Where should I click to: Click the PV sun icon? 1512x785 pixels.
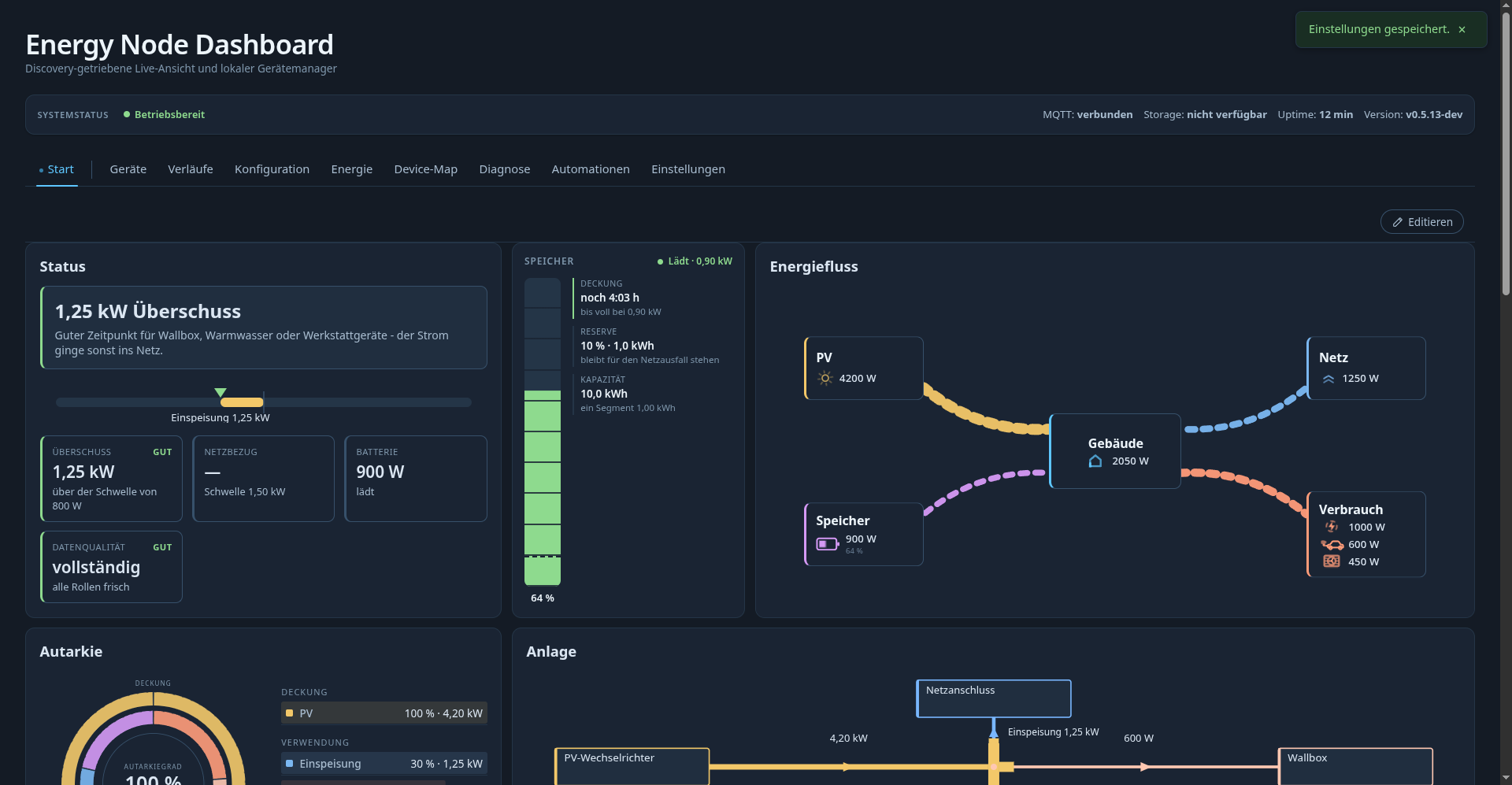(825, 379)
